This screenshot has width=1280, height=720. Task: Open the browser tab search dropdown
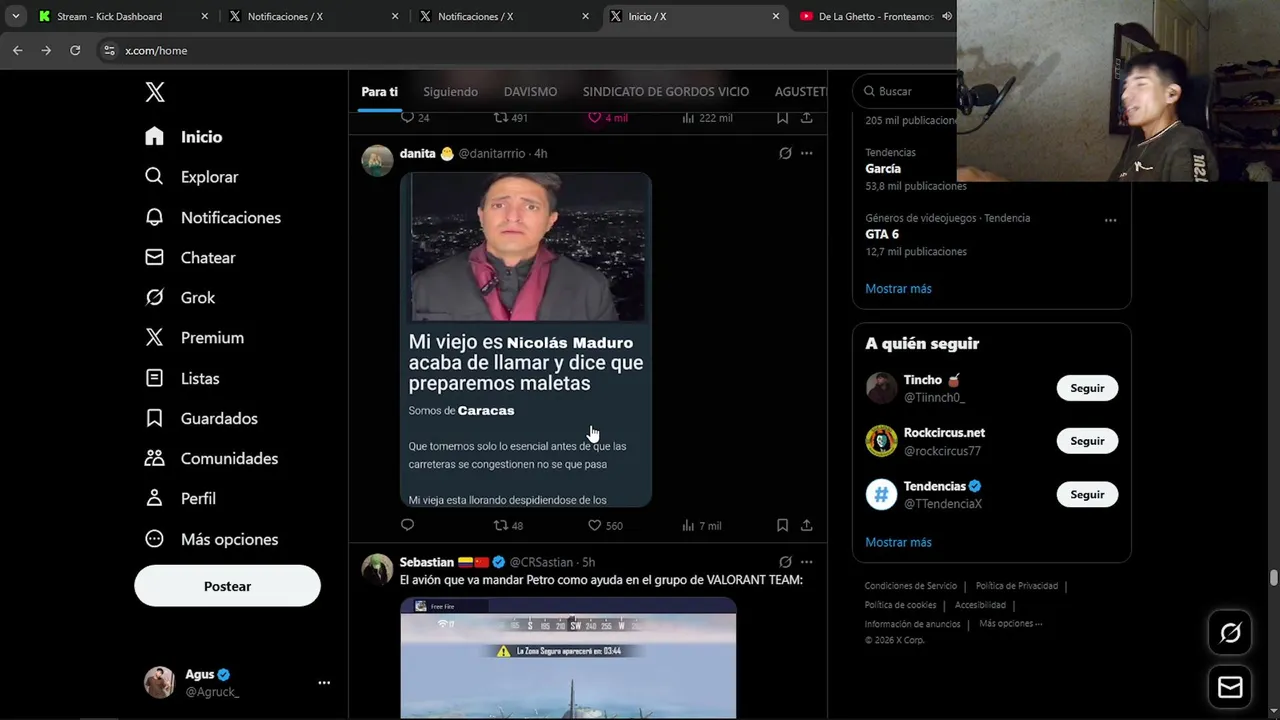(15, 16)
